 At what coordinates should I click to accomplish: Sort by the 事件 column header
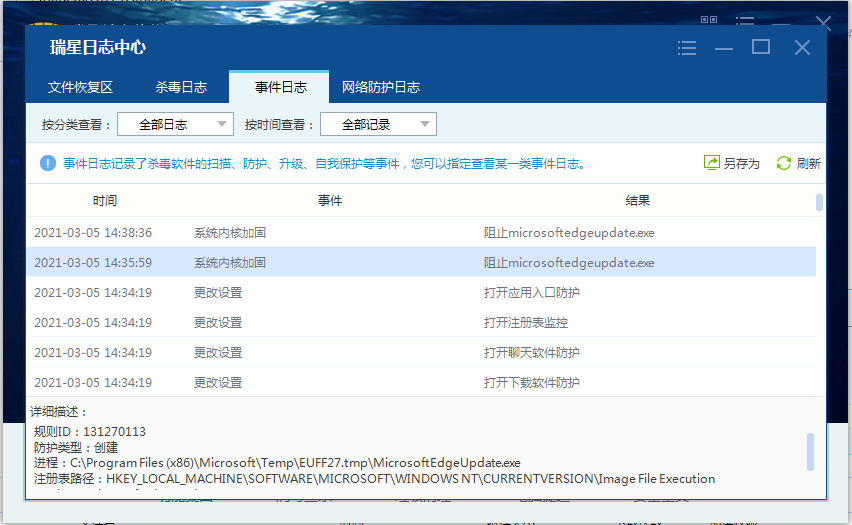[330, 201]
